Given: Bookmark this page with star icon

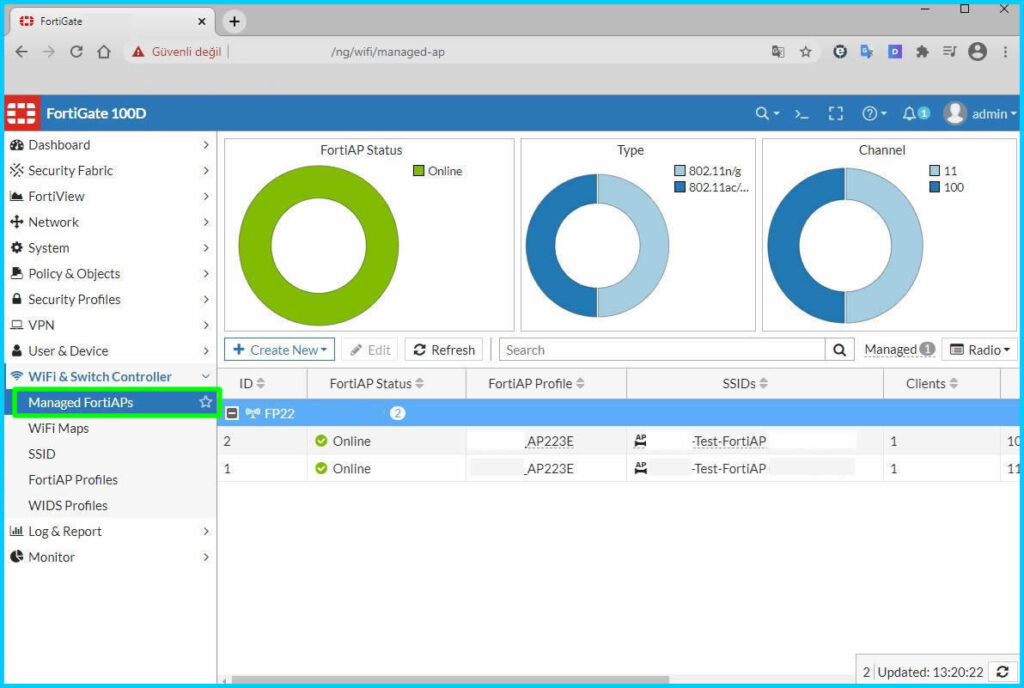Looking at the screenshot, I should click(x=806, y=52).
